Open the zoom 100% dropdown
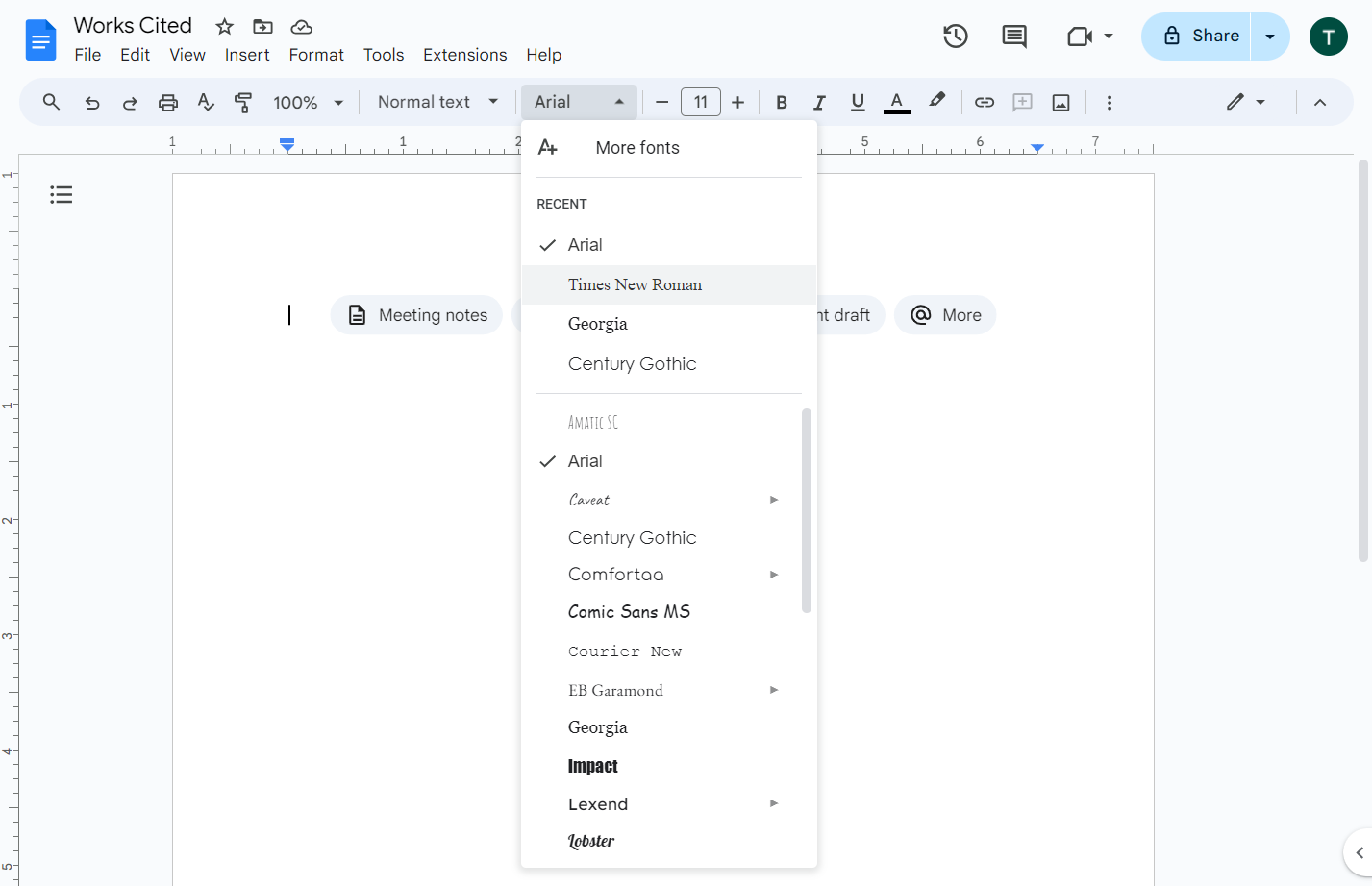Screen dimensions: 1372x886 point(308,102)
